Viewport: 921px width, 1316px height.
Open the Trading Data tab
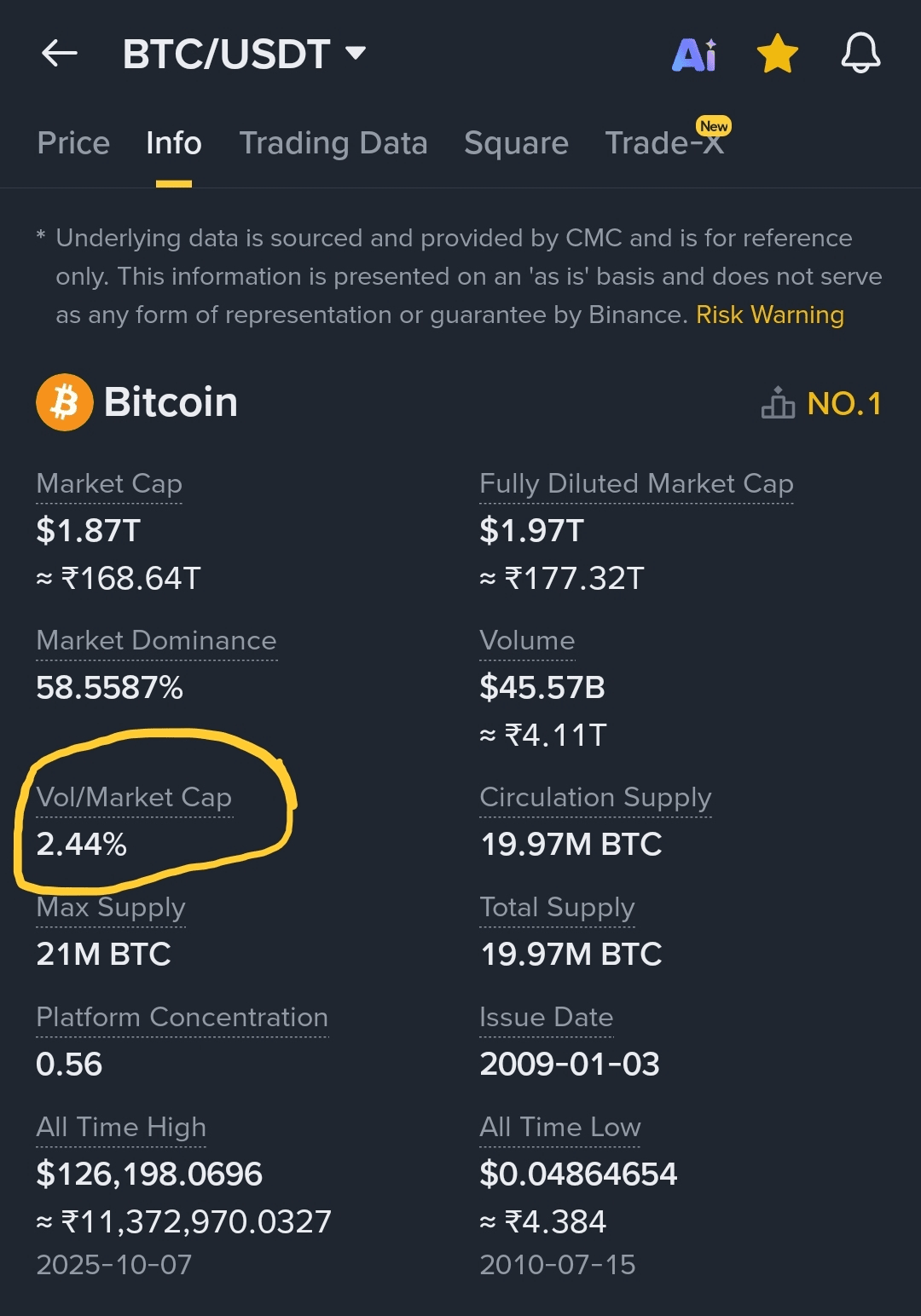click(333, 143)
